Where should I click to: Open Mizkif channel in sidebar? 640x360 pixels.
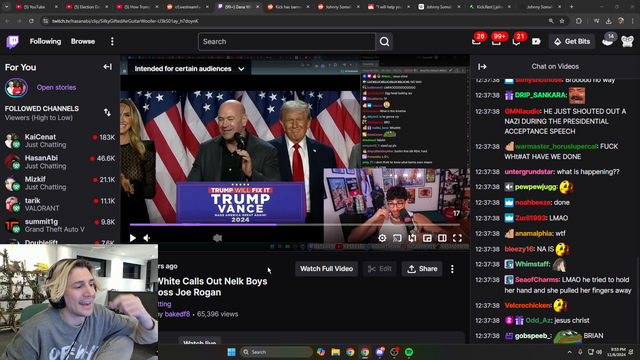[x=60, y=183]
